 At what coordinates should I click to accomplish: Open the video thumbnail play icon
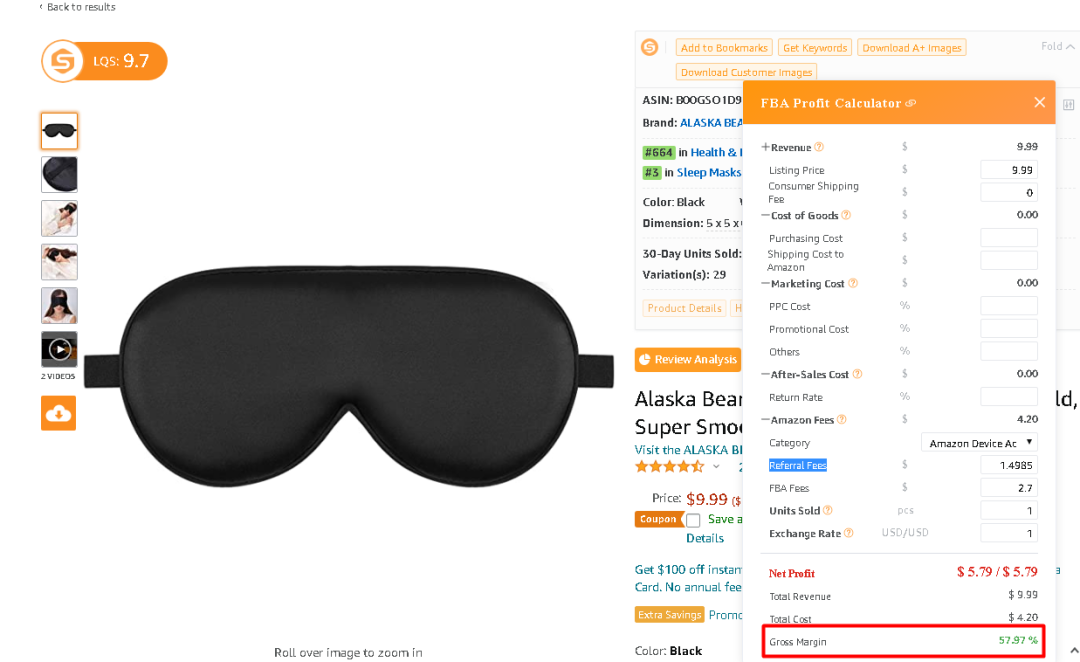pyautogui.click(x=59, y=349)
